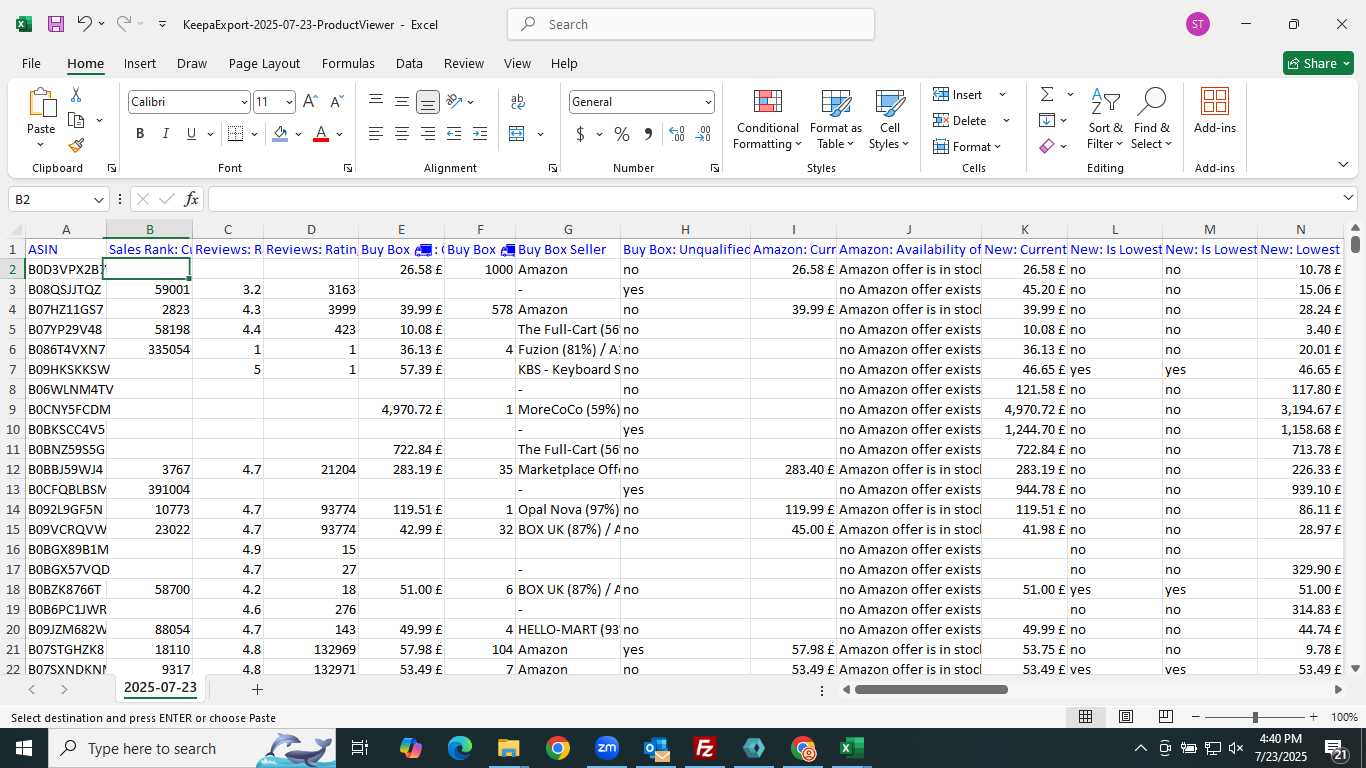The height and width of the screenshot is (768, 1366).
Task: Align text to the right
Action: tap(428, 134)
